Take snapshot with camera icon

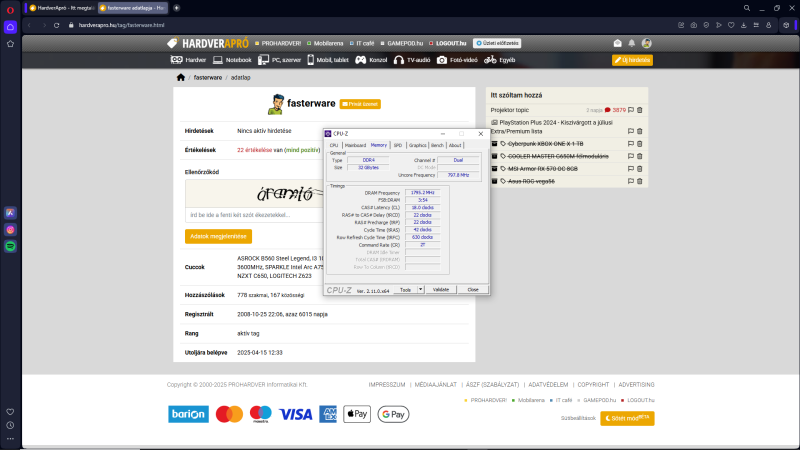pyautogui.click(x=693, y=25)
